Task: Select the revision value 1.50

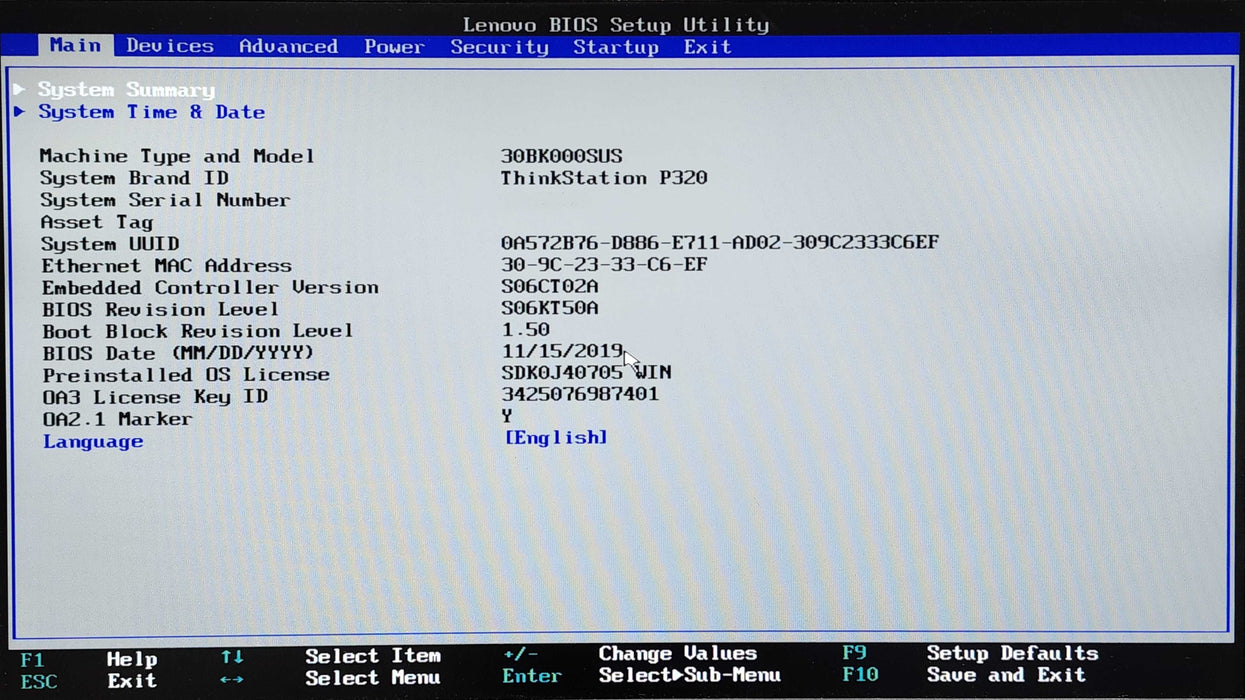Action: click(x=525, y=329)
